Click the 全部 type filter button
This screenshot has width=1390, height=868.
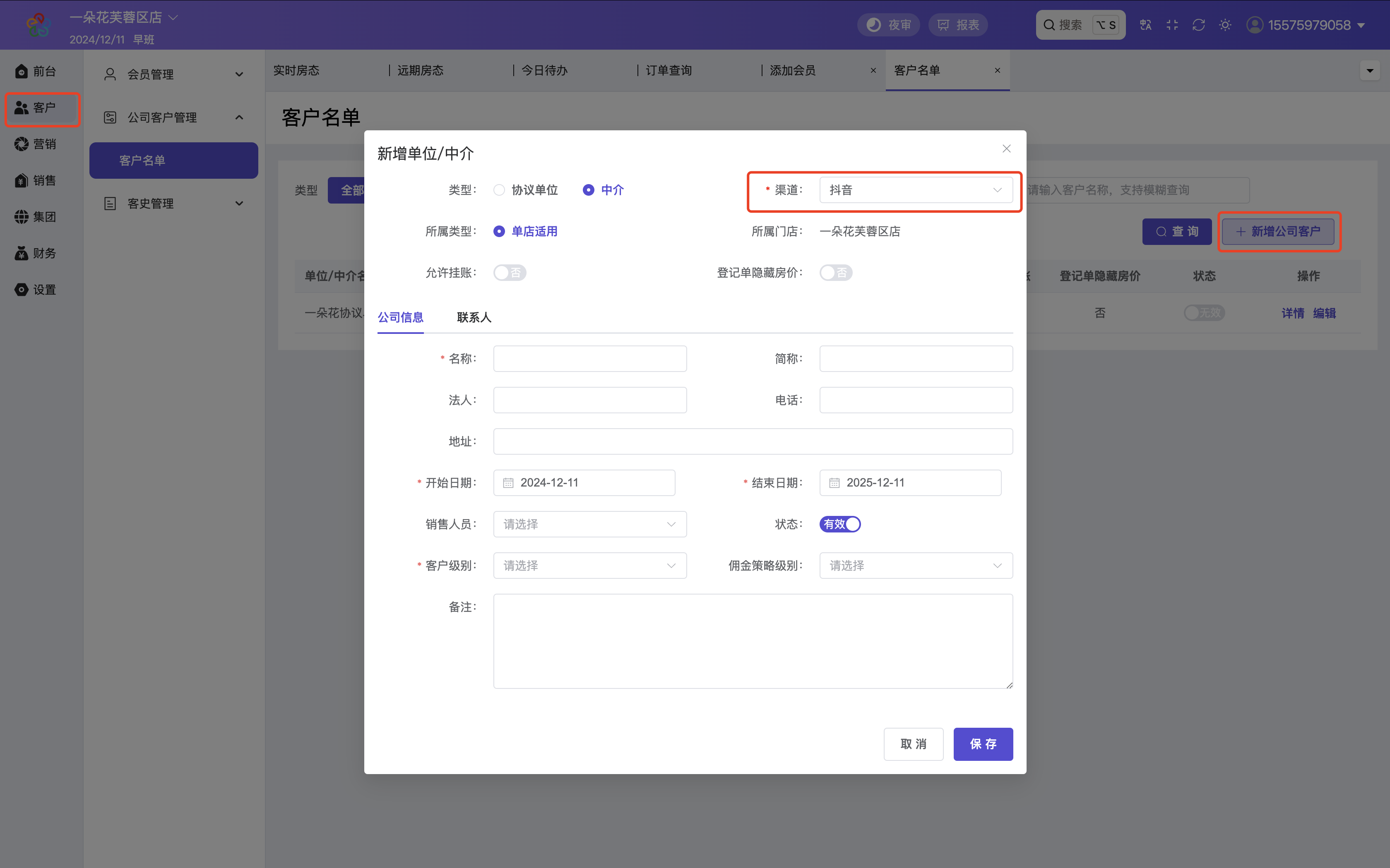click(x=346, y=190)
